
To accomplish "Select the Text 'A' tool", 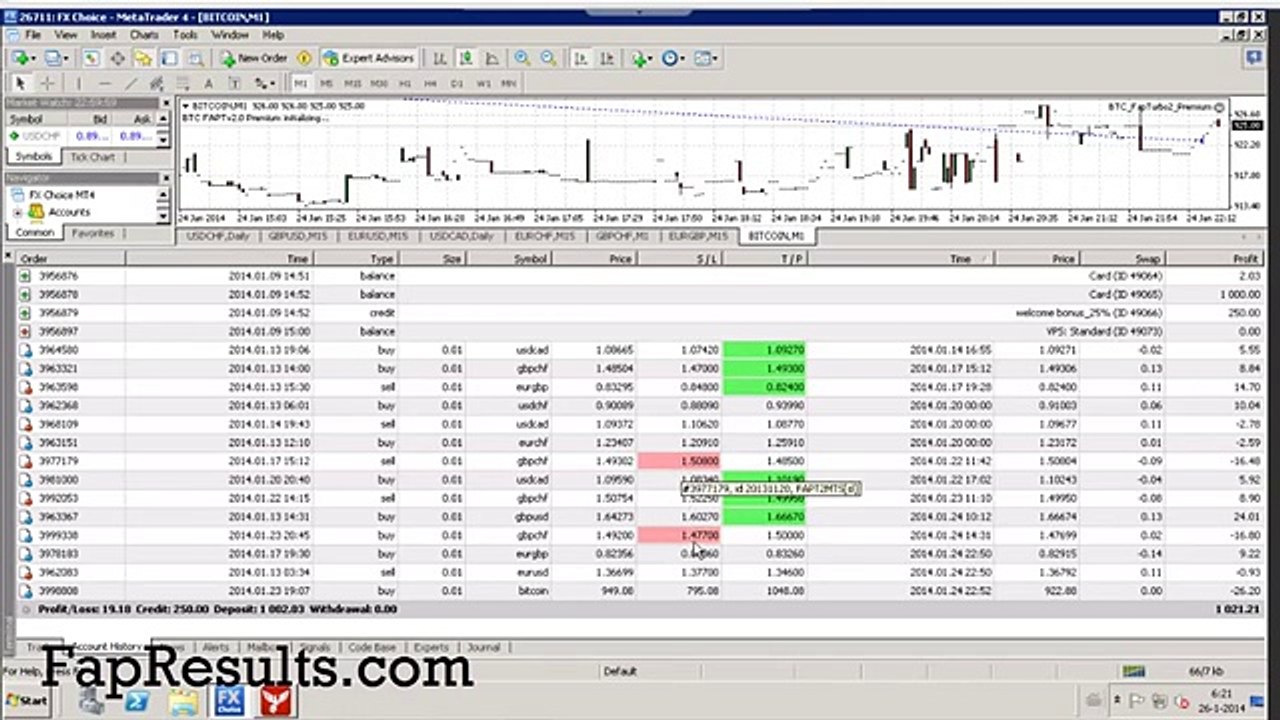I will pyautogui.click(x=209, y=84).
